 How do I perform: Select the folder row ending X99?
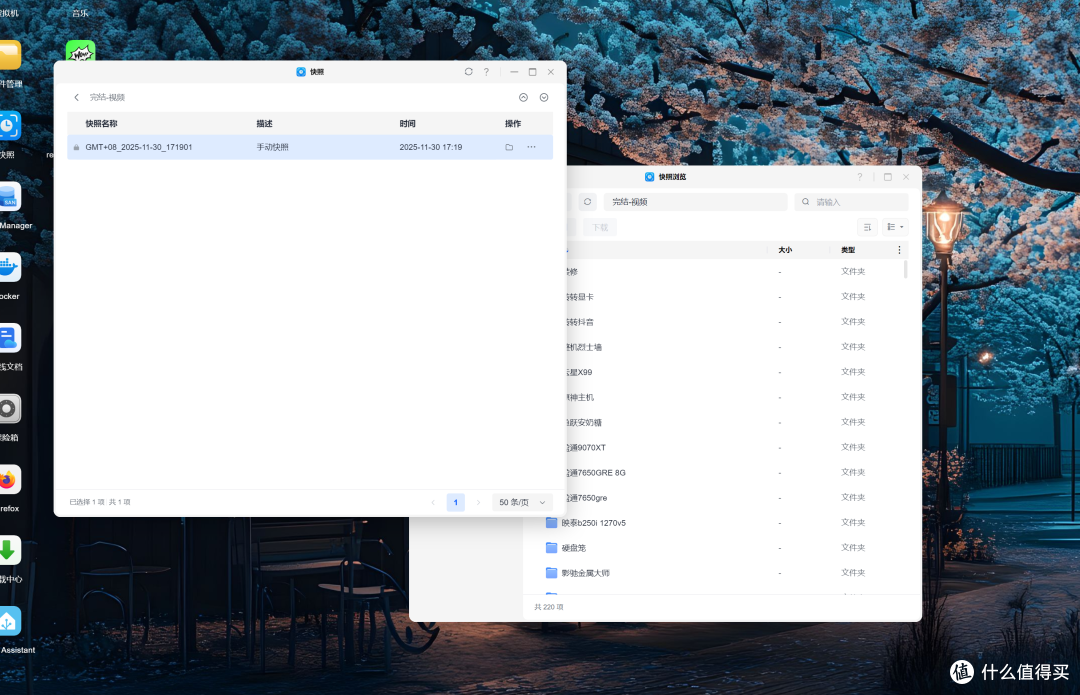(x=738, y=372)
